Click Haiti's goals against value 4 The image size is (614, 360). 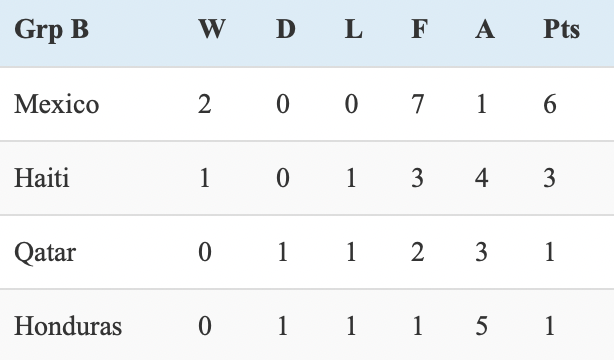[482, 178]
